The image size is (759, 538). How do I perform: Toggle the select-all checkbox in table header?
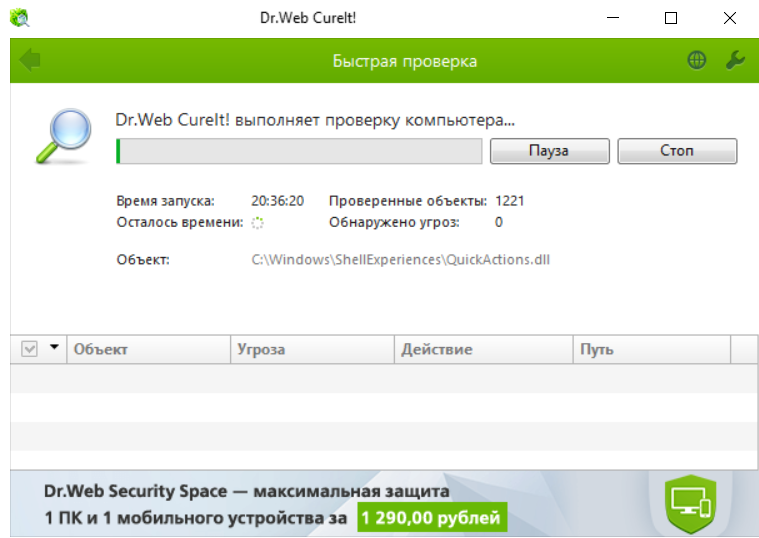29,349
